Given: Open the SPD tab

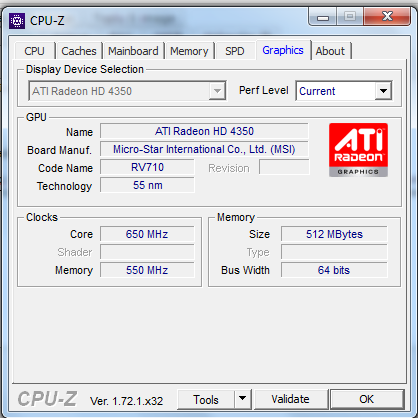Looking at the screenshot, I should [x=235, y=51].
